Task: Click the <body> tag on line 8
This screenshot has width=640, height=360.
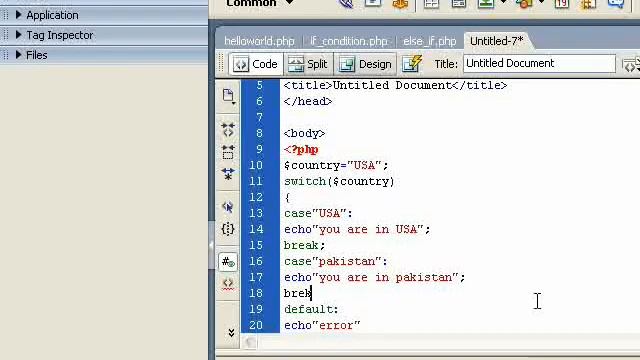Action: point(304,133)
